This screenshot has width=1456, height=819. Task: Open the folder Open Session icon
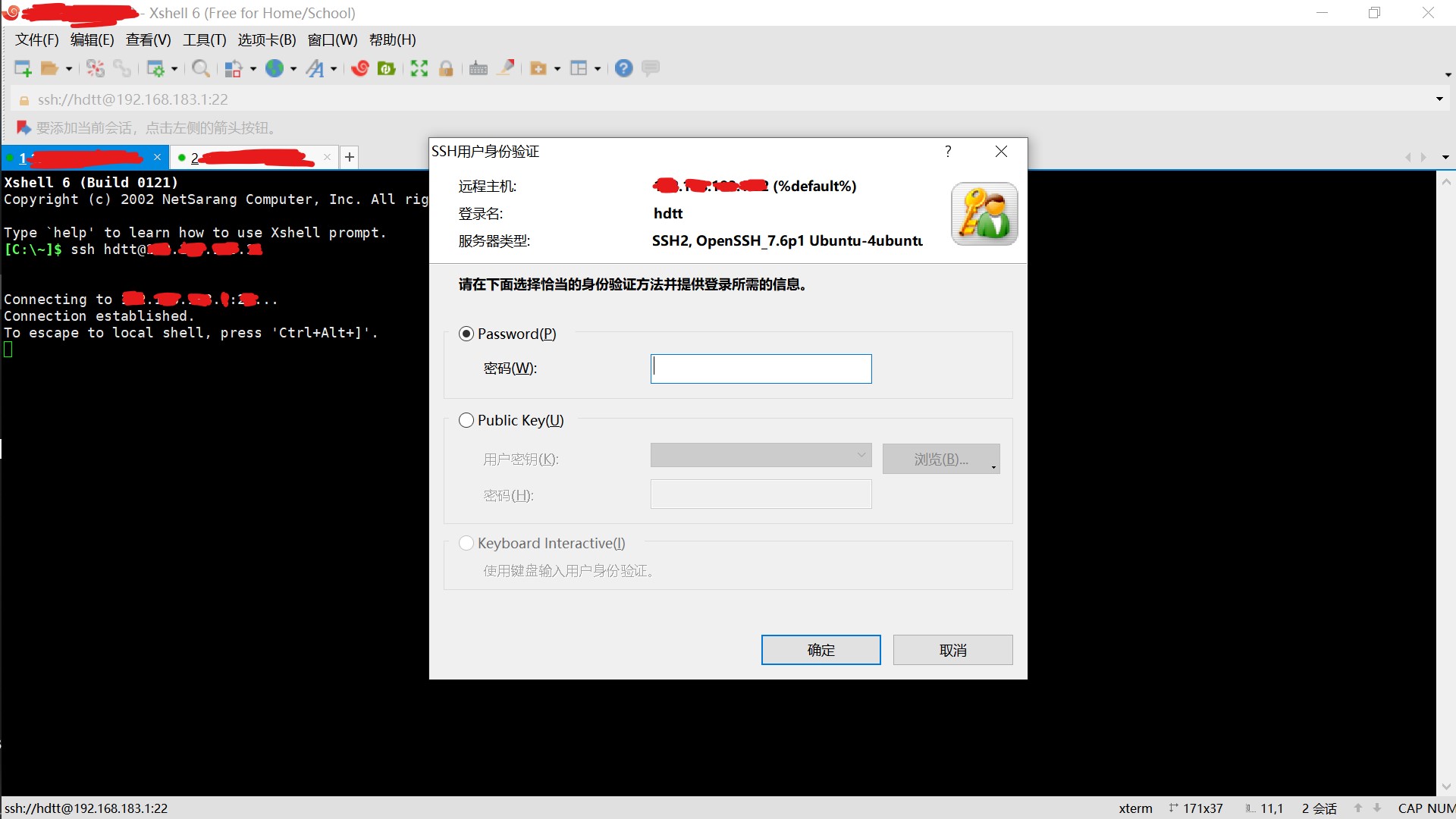click(49, 68)
